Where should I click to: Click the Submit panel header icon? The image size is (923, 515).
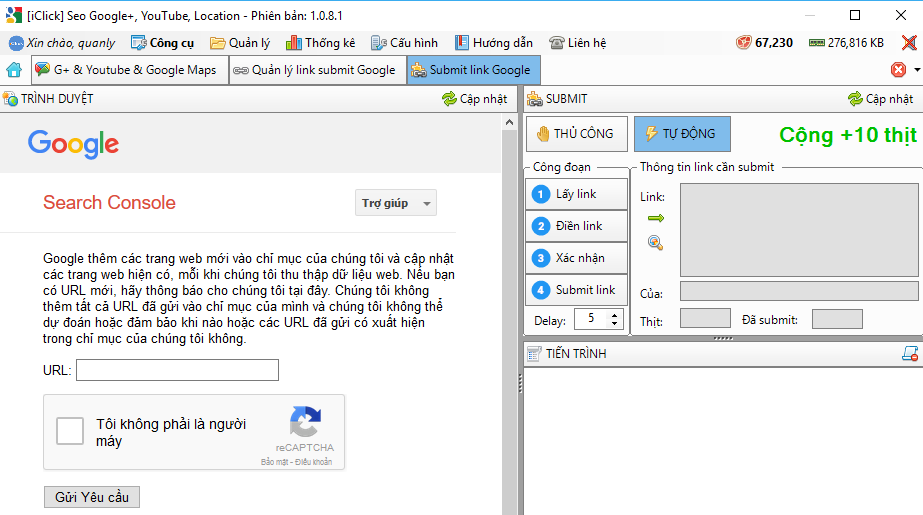(534, 99)
